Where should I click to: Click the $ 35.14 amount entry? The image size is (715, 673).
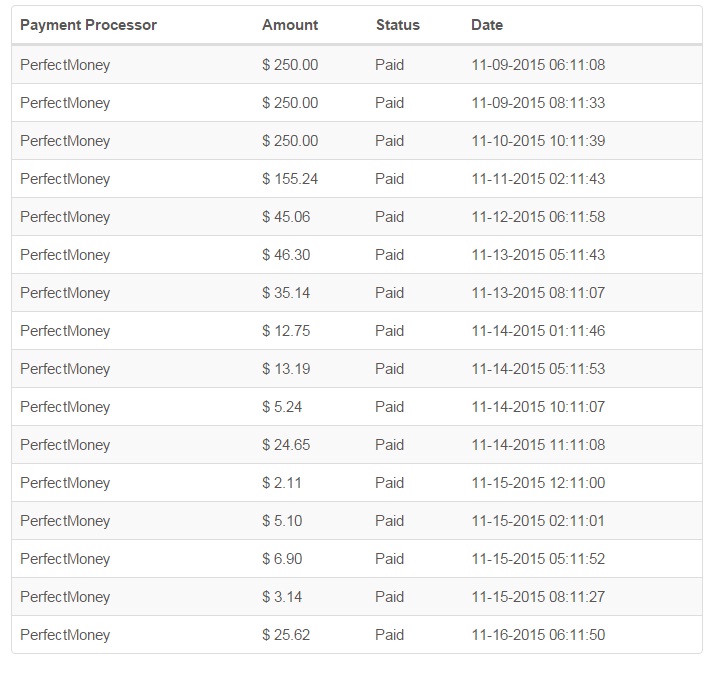pyautogui.click(x=286, y=293)
